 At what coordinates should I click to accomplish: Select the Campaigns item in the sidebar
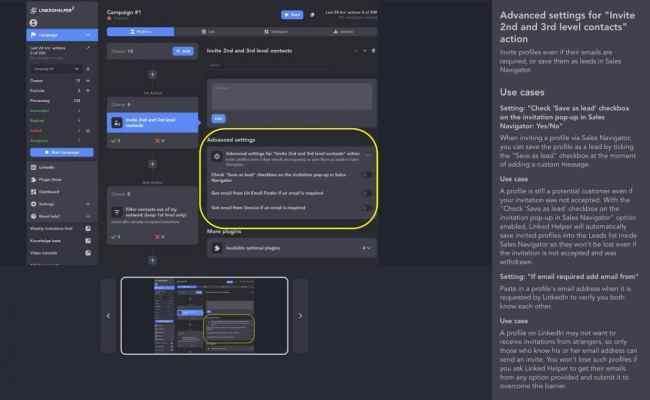[62, 35]
